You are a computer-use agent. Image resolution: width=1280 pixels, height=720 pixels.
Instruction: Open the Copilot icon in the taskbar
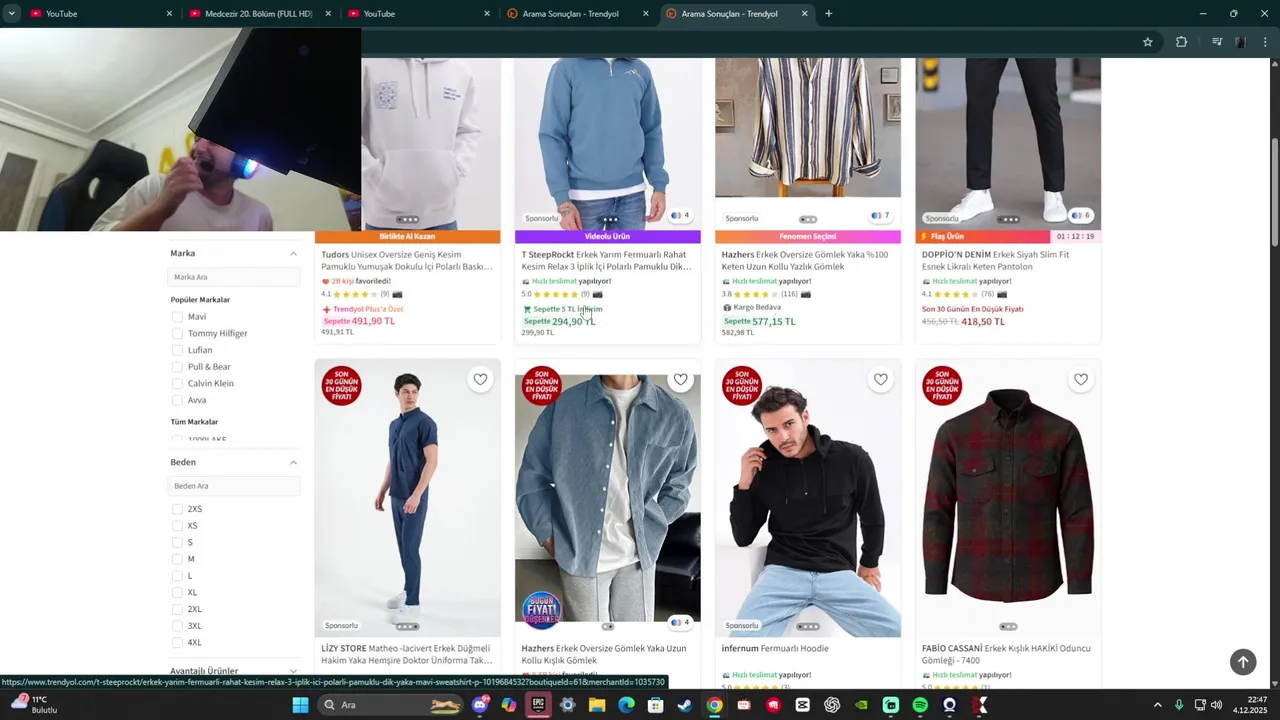(509, 705)
